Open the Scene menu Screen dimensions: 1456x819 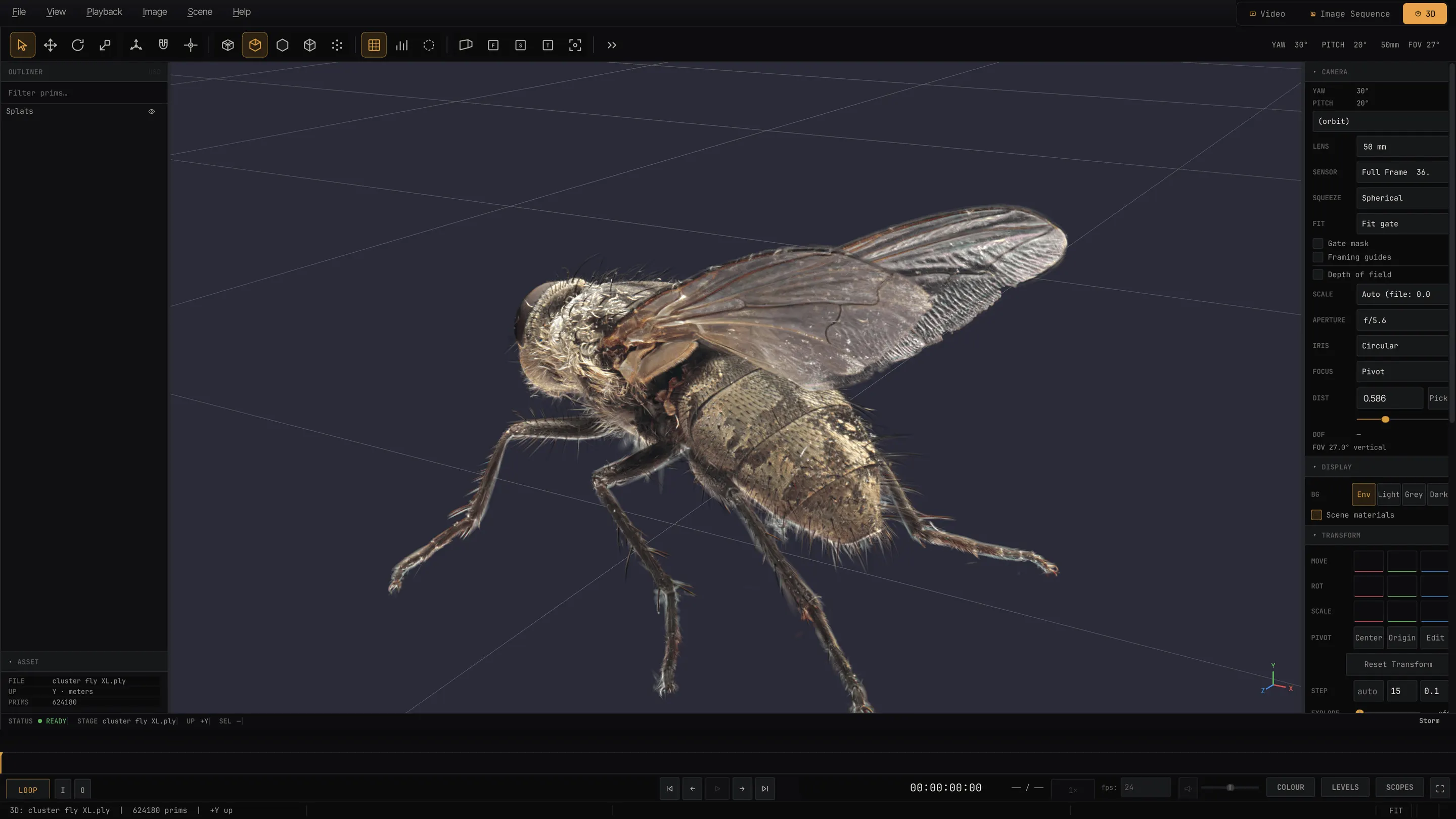[x=200, y=12]
